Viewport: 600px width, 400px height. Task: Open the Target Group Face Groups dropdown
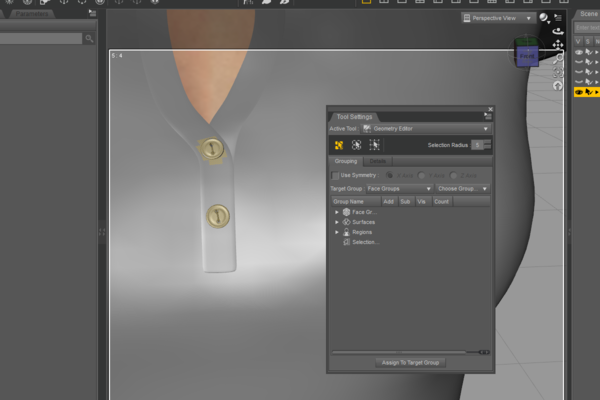click(x=399, y=189)
